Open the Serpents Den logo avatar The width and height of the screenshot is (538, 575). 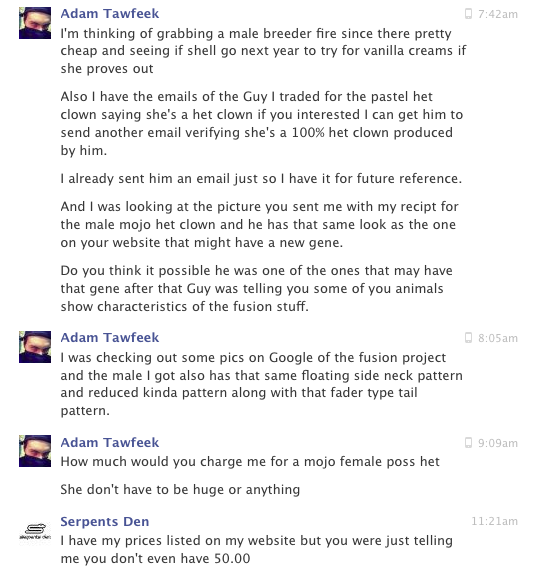35,531
